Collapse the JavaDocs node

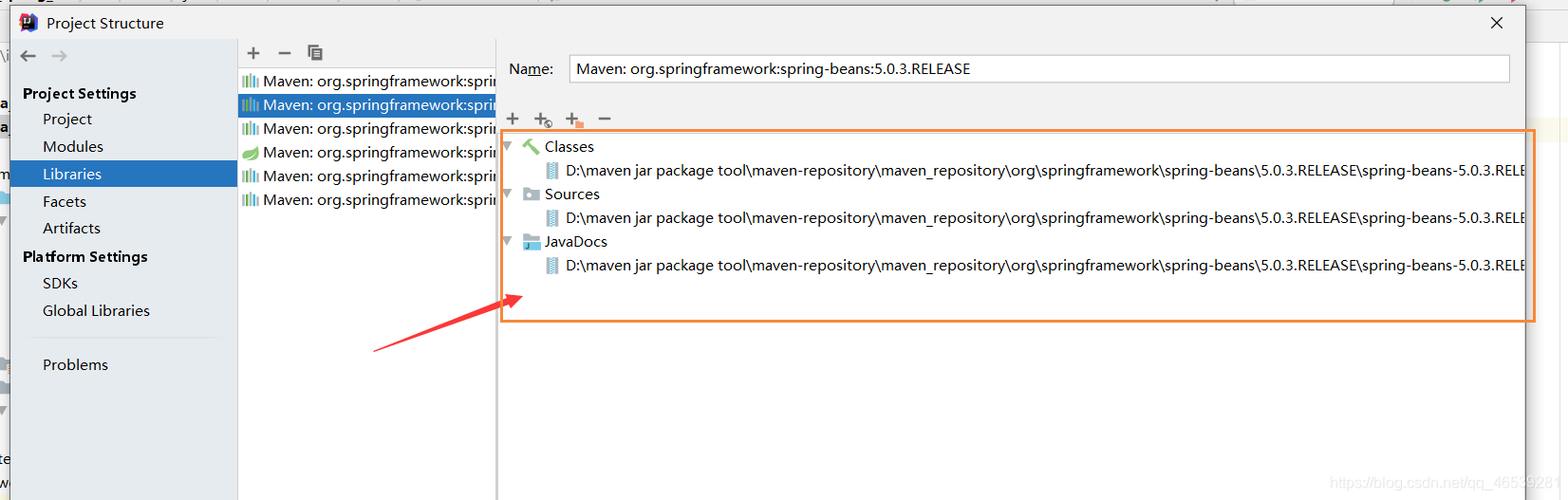[508, 241]
